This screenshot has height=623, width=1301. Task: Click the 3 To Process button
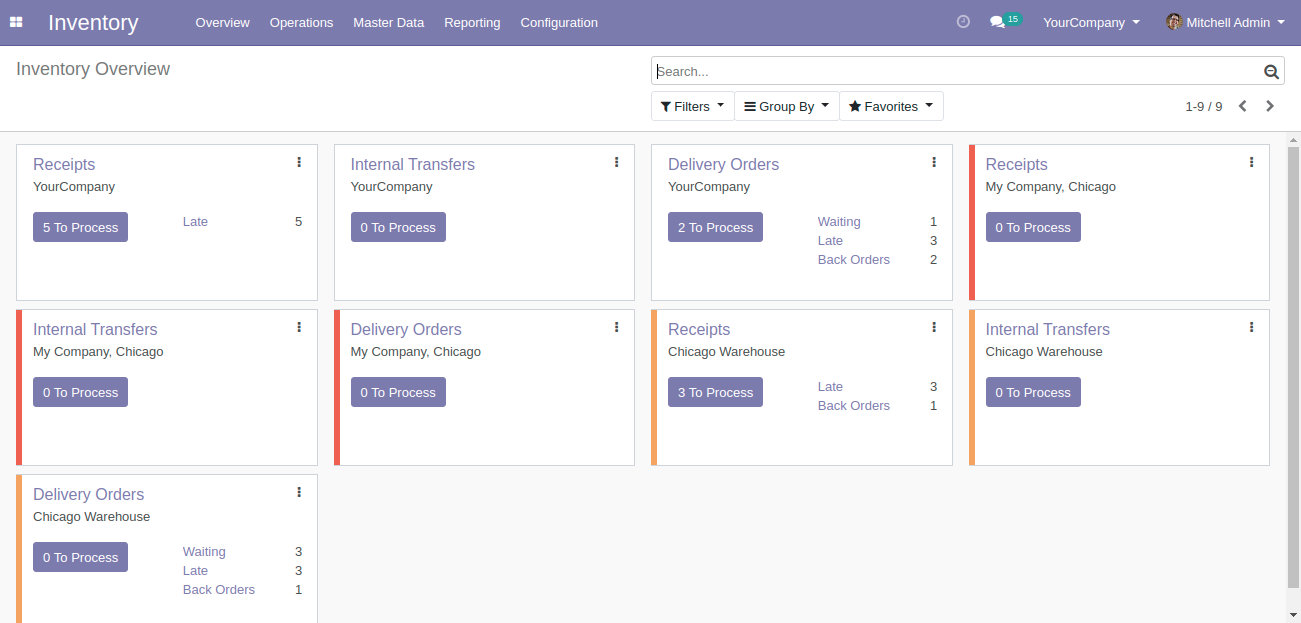715,392
